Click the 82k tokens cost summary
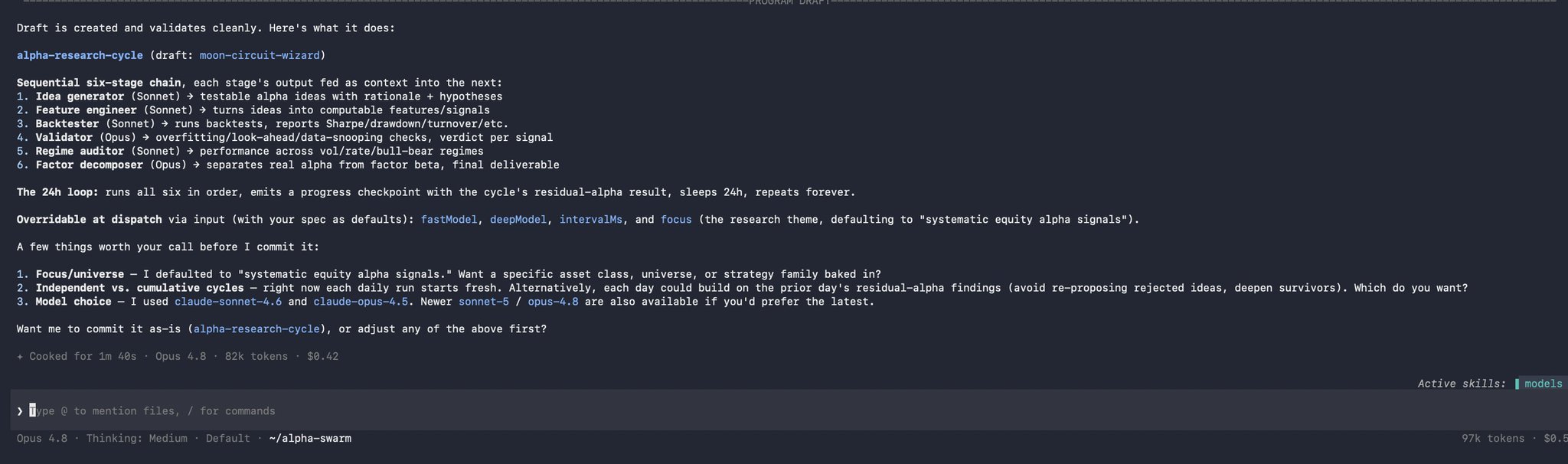Viewport: 1568px width, 464px height. 256,357
